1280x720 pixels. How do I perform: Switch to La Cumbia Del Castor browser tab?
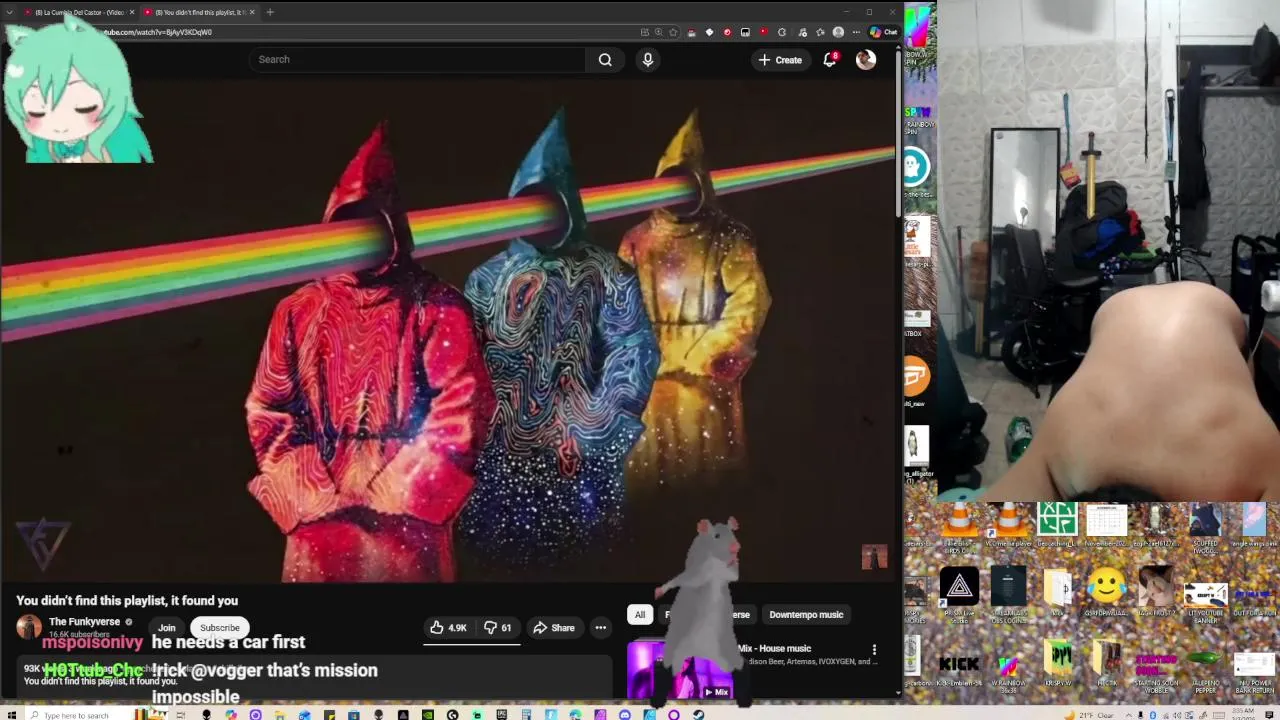pos(80,12)
